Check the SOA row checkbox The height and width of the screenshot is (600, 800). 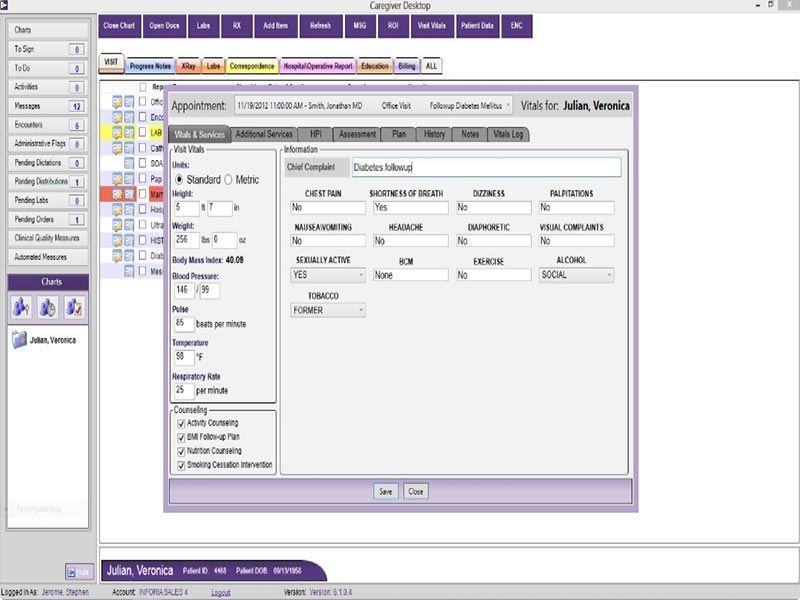point(143,163)
